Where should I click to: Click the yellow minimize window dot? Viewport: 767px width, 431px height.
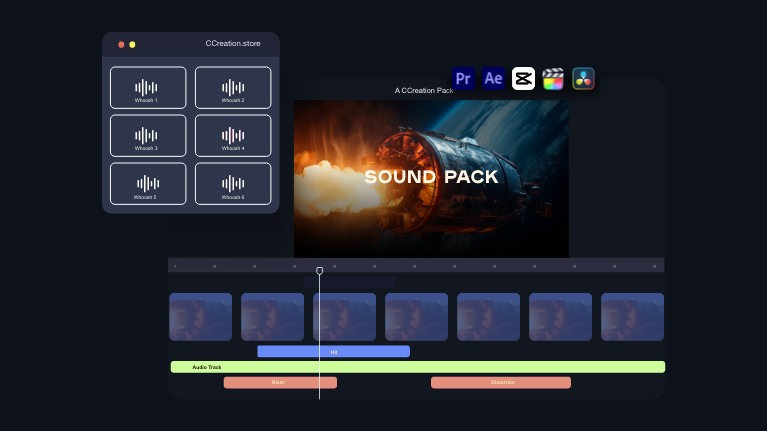coord(132,45)
